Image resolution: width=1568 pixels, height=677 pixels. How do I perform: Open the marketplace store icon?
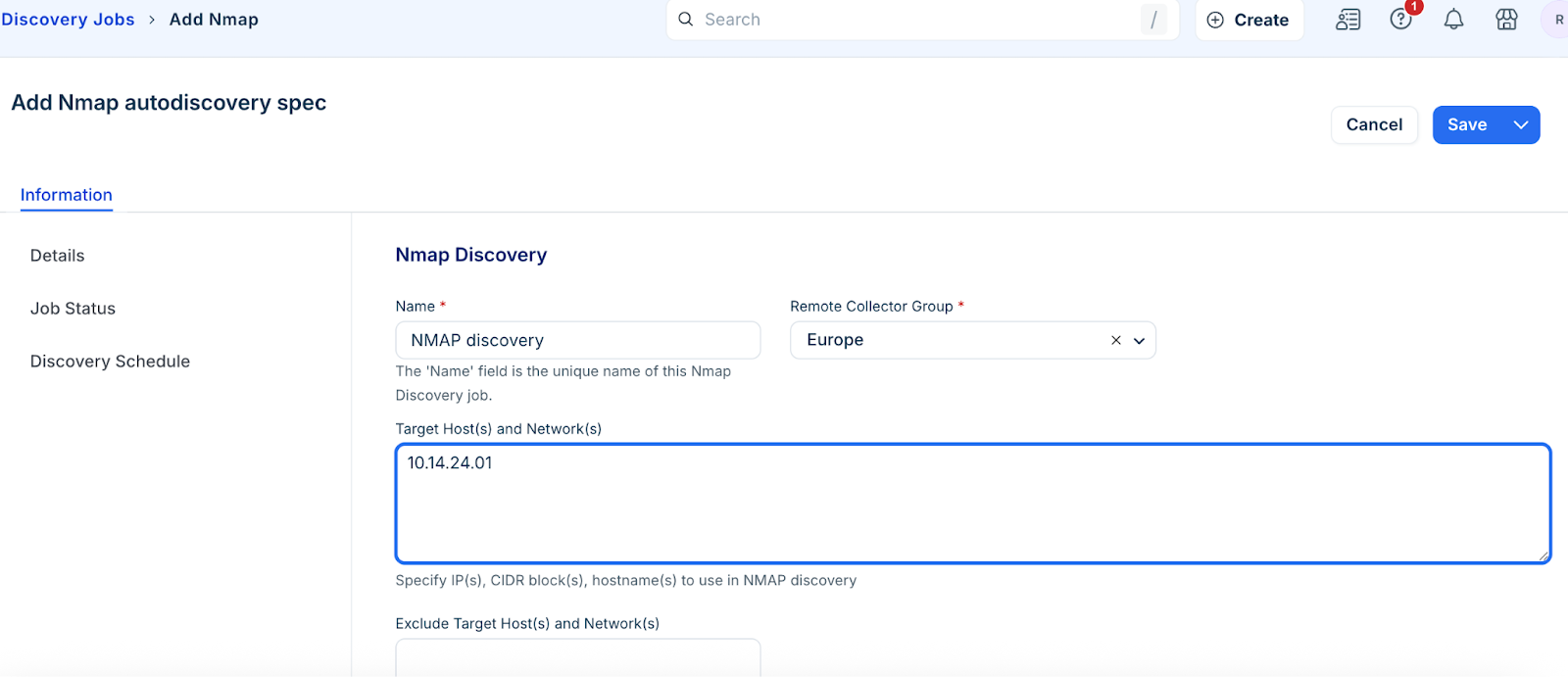tap(1507, 20)
